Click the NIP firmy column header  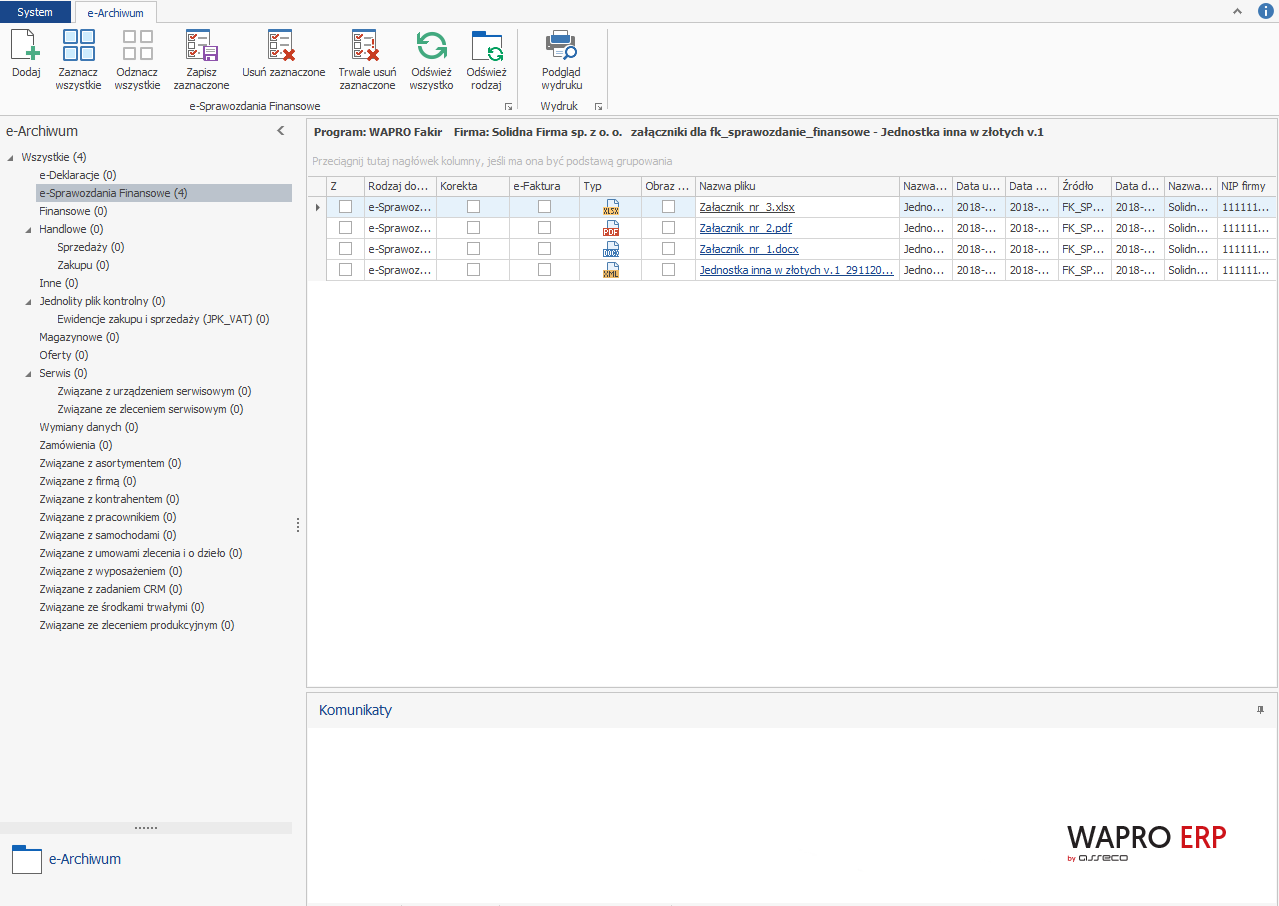pos(1246,186)
